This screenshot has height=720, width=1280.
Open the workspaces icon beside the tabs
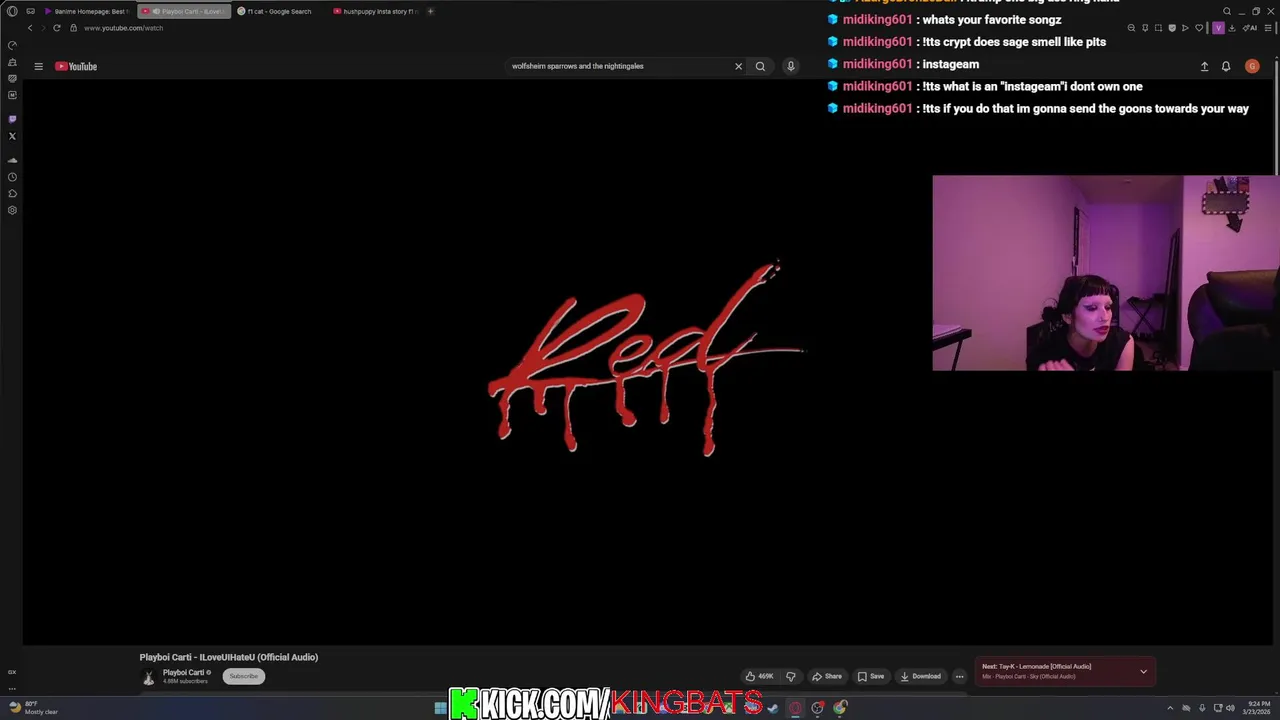[x=30, y=11]
